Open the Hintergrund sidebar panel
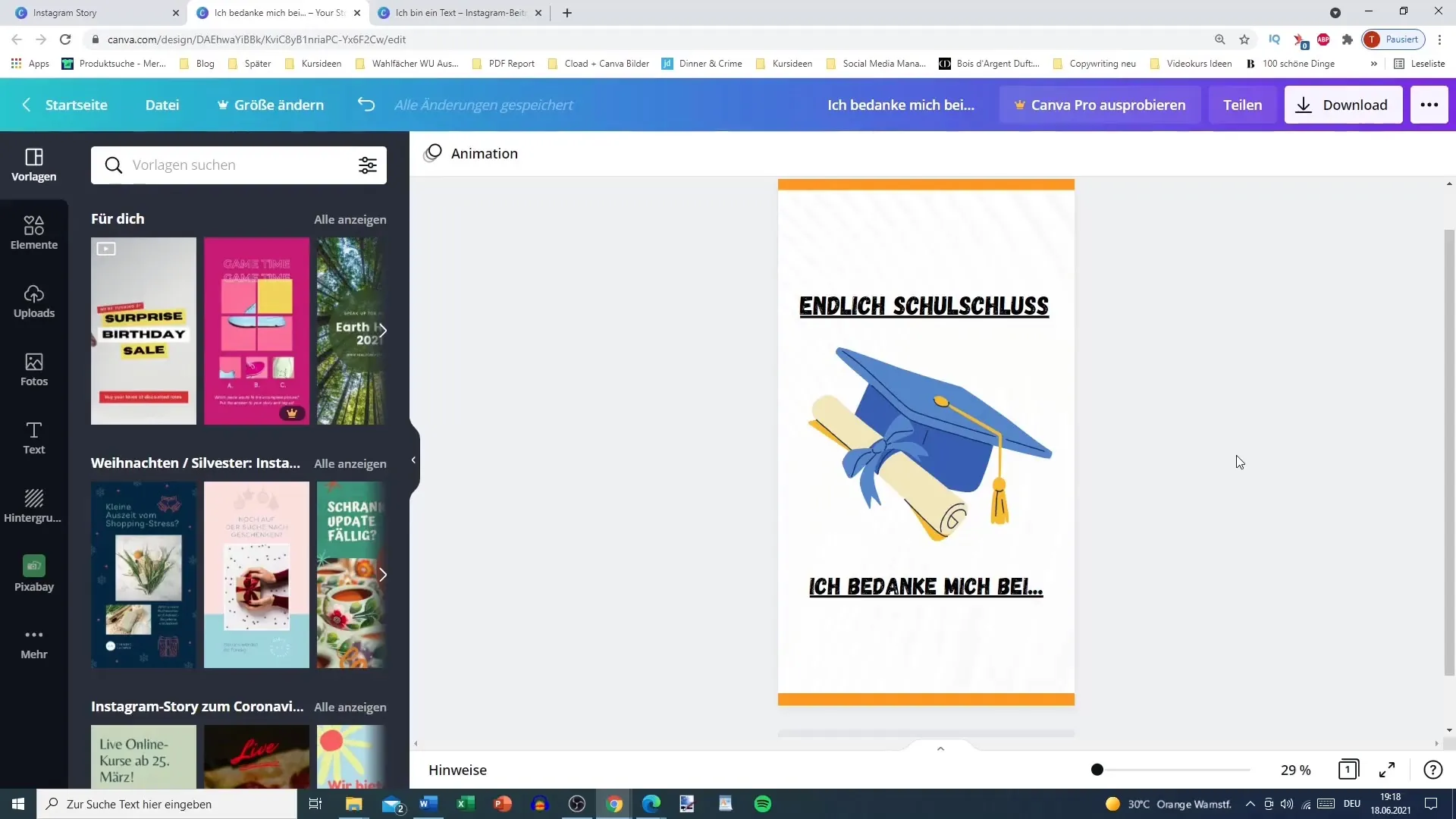The height and width of the screenshot is (819, 1456). click(34, 506)
